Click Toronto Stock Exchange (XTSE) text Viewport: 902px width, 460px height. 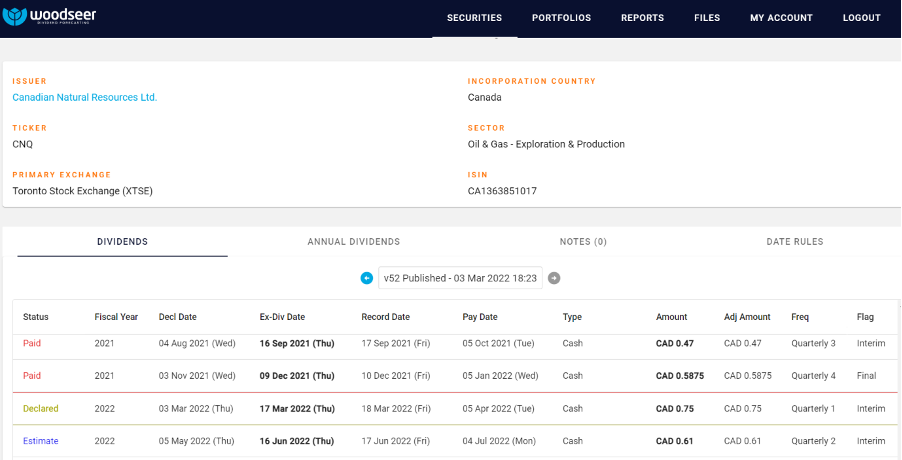[x=83, y=191]
